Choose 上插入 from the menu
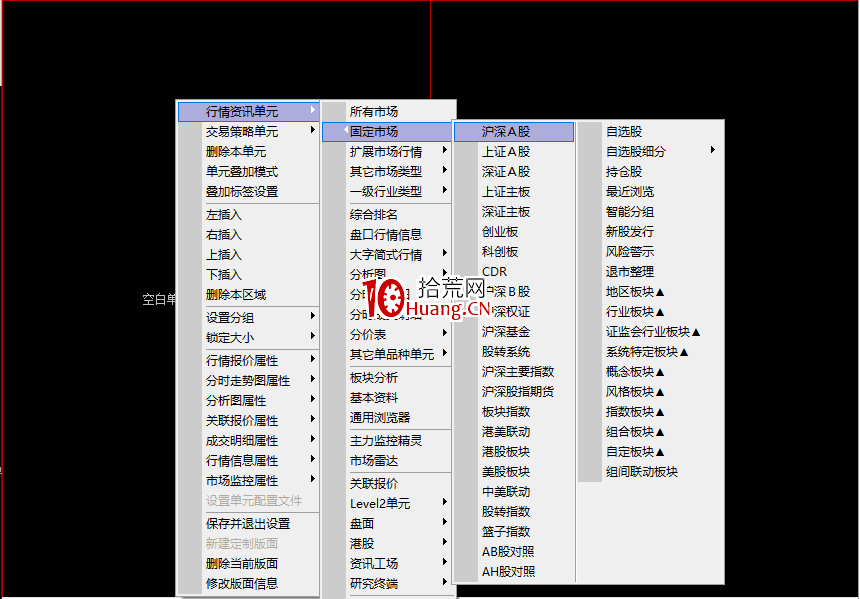The width and height of the screenshot is (860, 599). (x=248, y=255)
